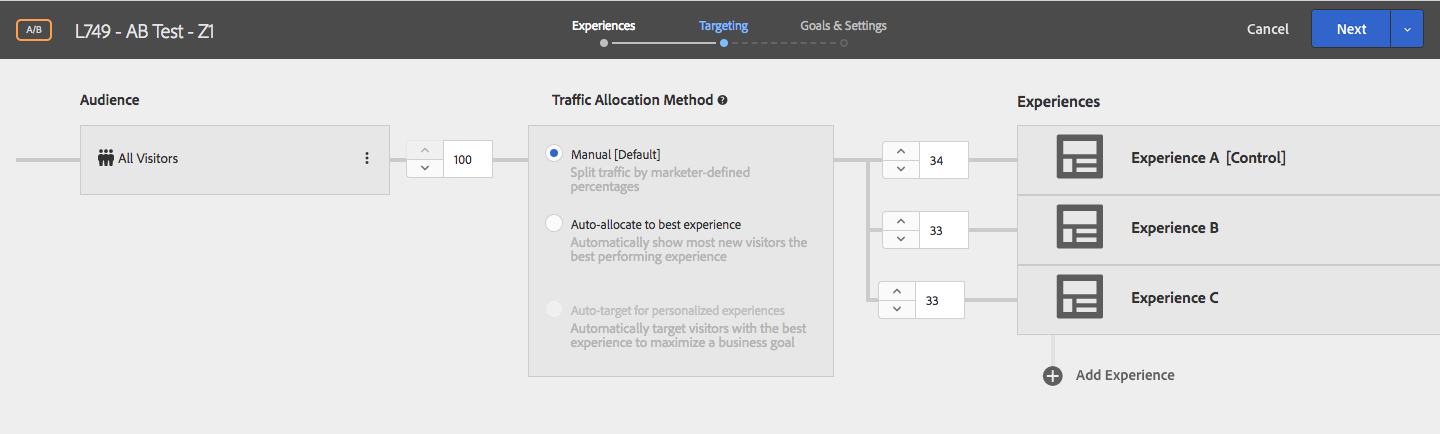
Task: Click the A/B activity type badge
Action: 33,30
